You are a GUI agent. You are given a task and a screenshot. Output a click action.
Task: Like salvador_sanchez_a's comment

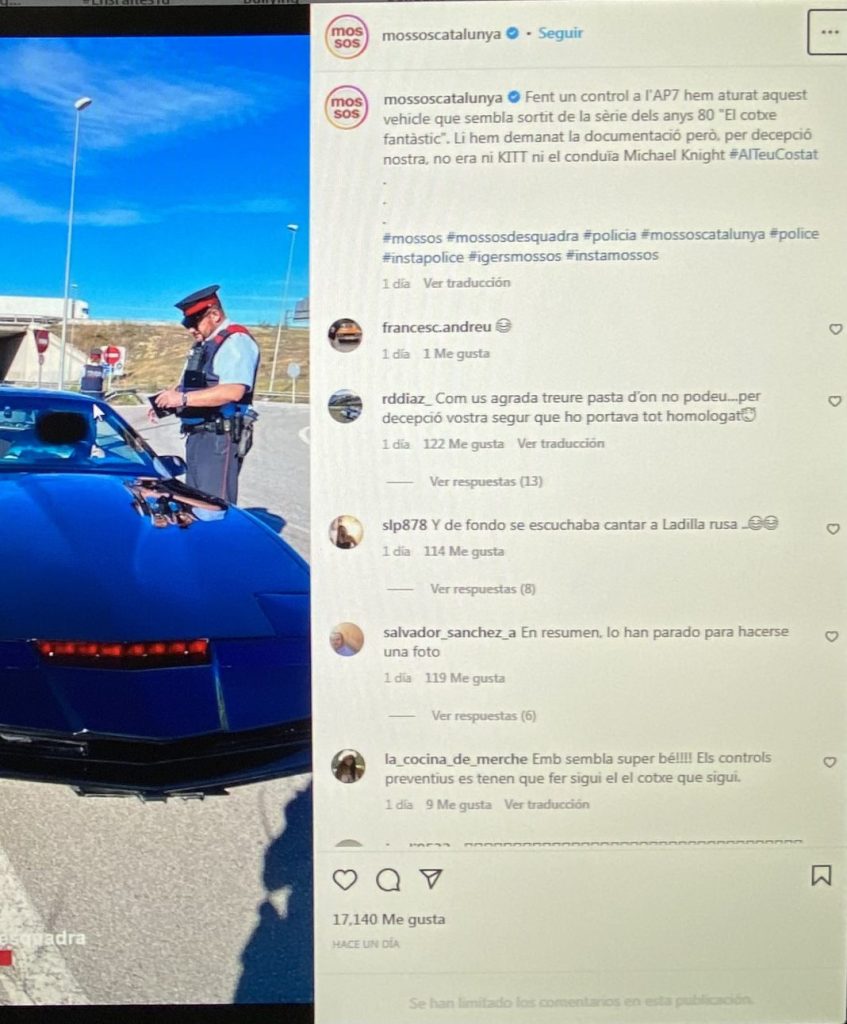tap(831, 636)
